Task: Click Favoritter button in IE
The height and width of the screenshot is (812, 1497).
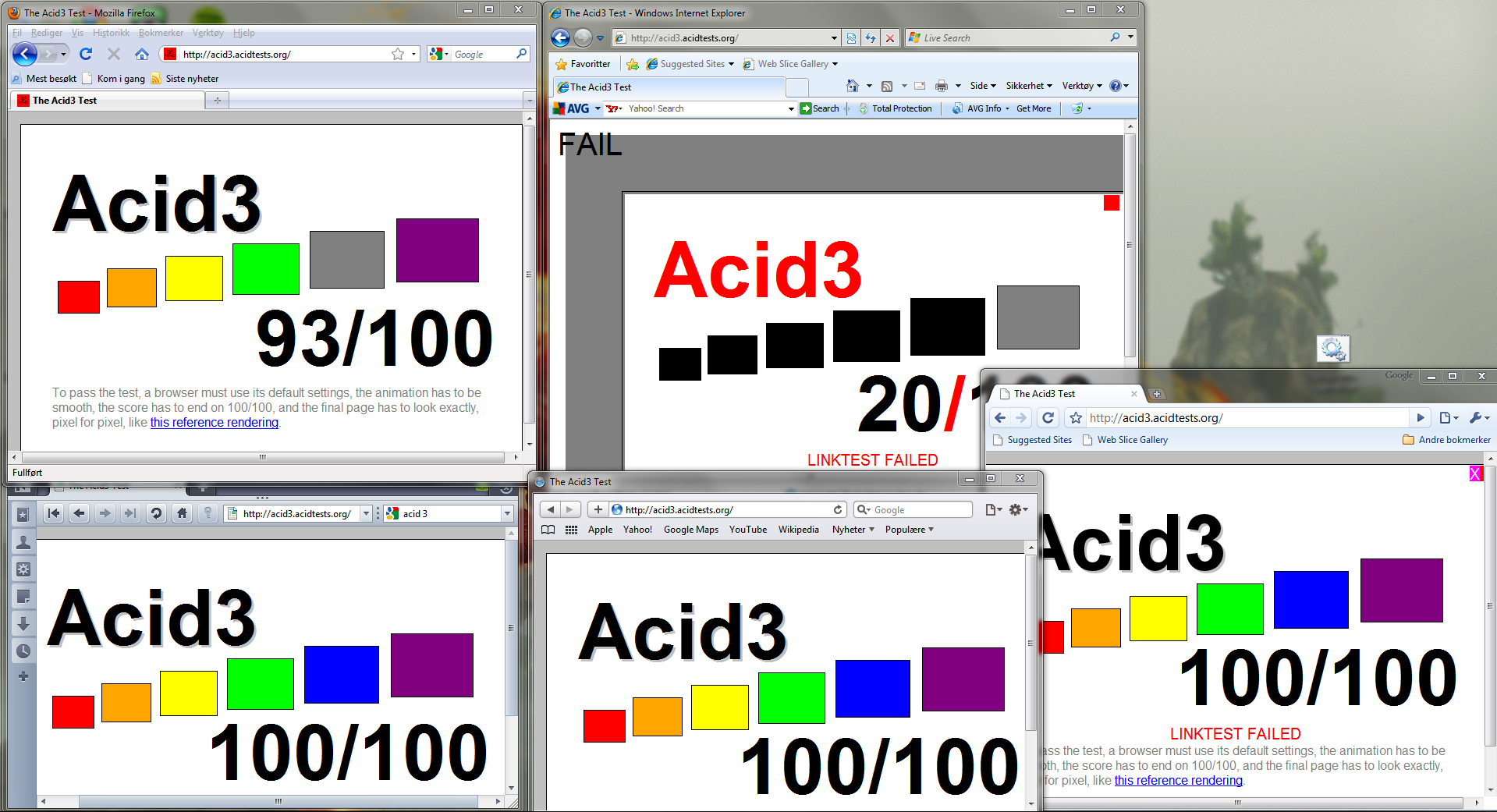Action: (582, 64)
